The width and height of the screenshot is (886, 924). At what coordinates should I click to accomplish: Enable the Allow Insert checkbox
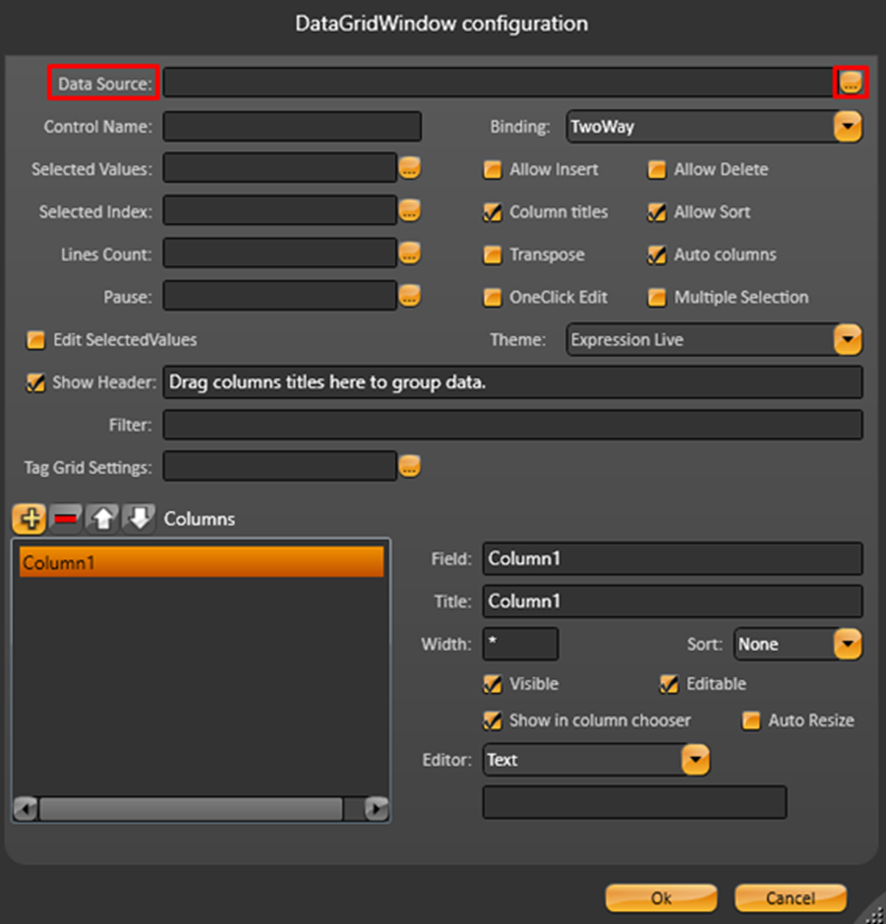click(492, 170)
